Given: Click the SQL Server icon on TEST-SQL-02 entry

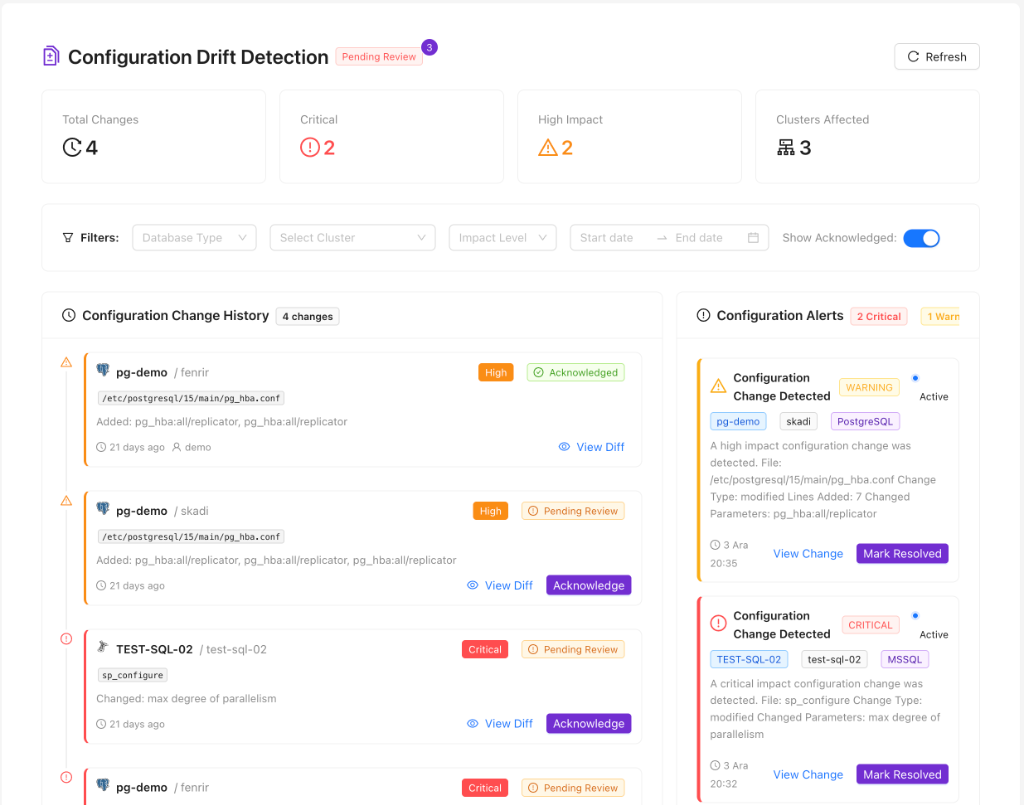Looking at the screenshot, I should 100,648.
